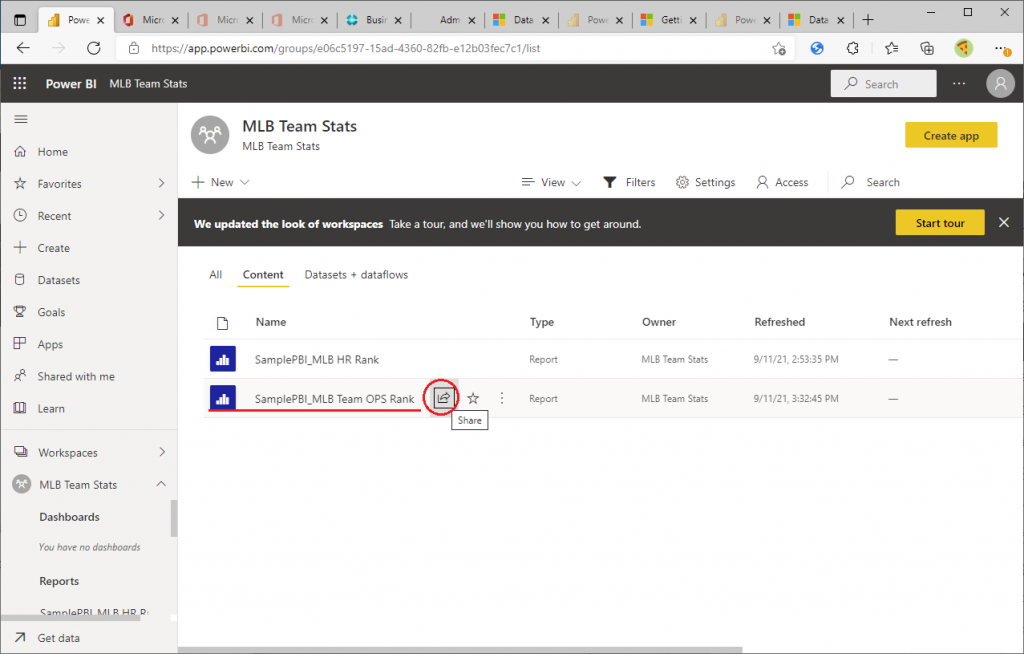Open Learn in the sidebar
The height and width of the screenshot is (654, 1024).
51,408
